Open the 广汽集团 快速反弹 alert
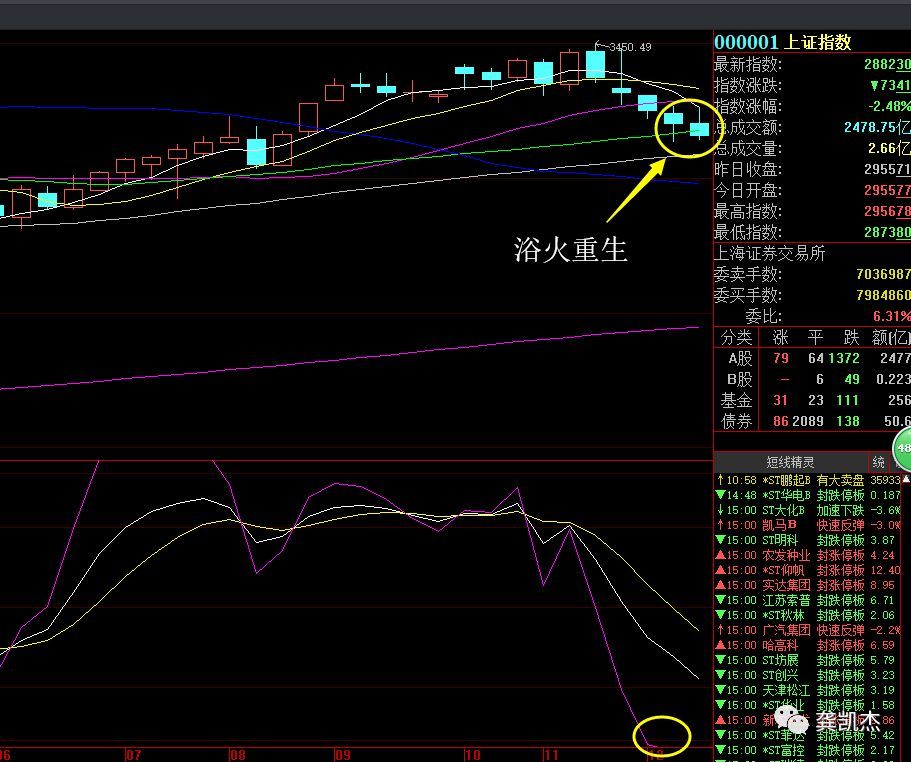Image resolution: width=911 pixels, height=762 pixels. [x=808, y=630]
